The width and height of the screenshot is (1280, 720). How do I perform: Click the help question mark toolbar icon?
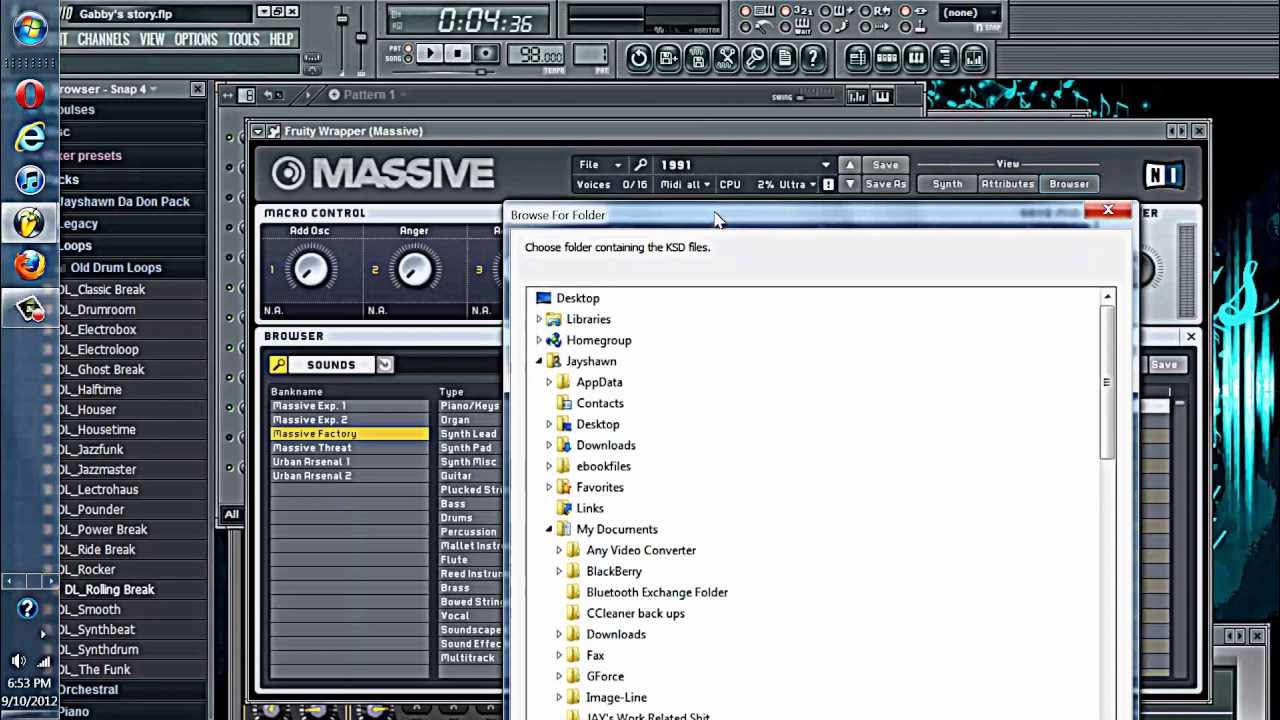[813, 58]
